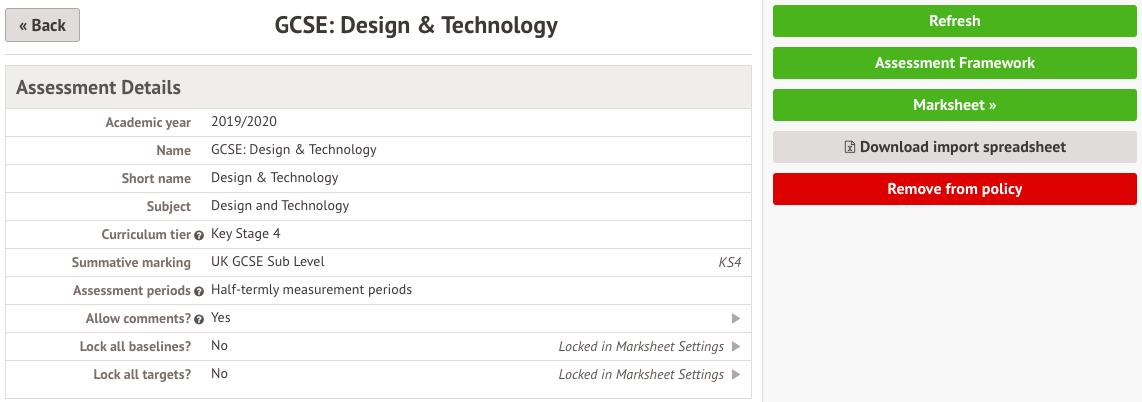Expand the Lock all targets arrow
The height and width of the screenshot is (402, 1142).
pos(736,374)
